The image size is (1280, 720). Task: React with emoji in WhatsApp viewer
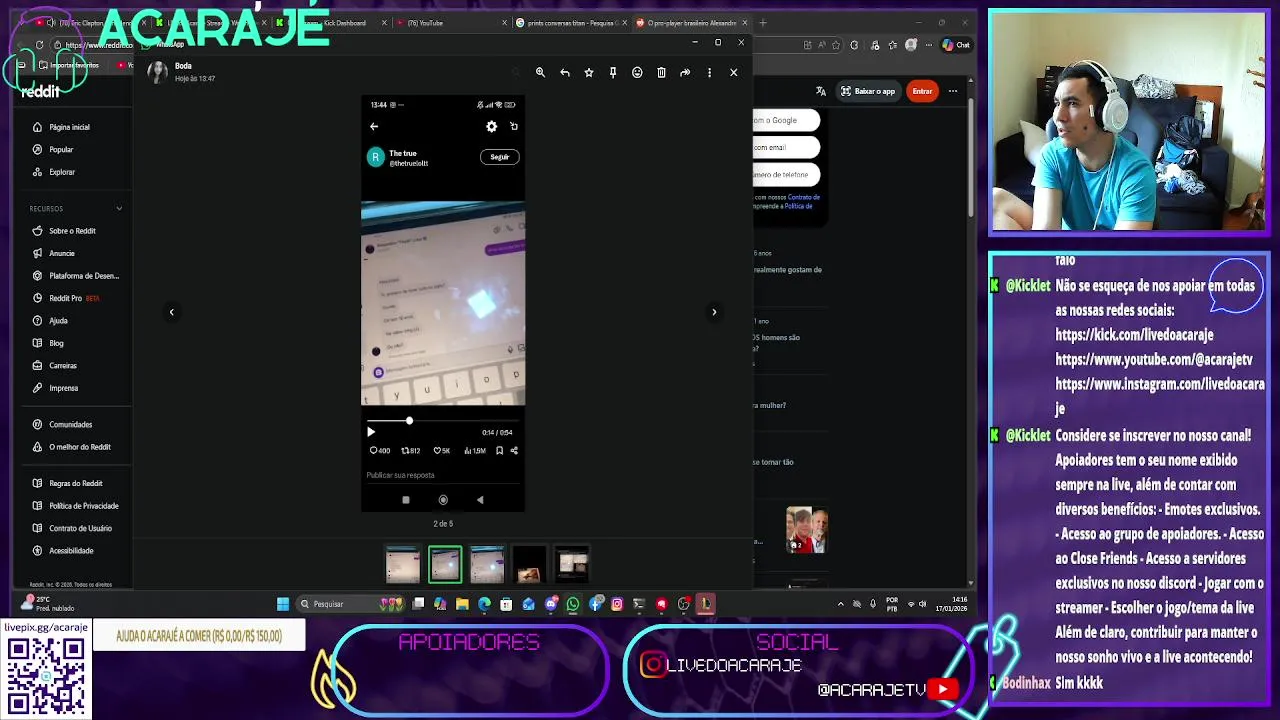(637, 72)
